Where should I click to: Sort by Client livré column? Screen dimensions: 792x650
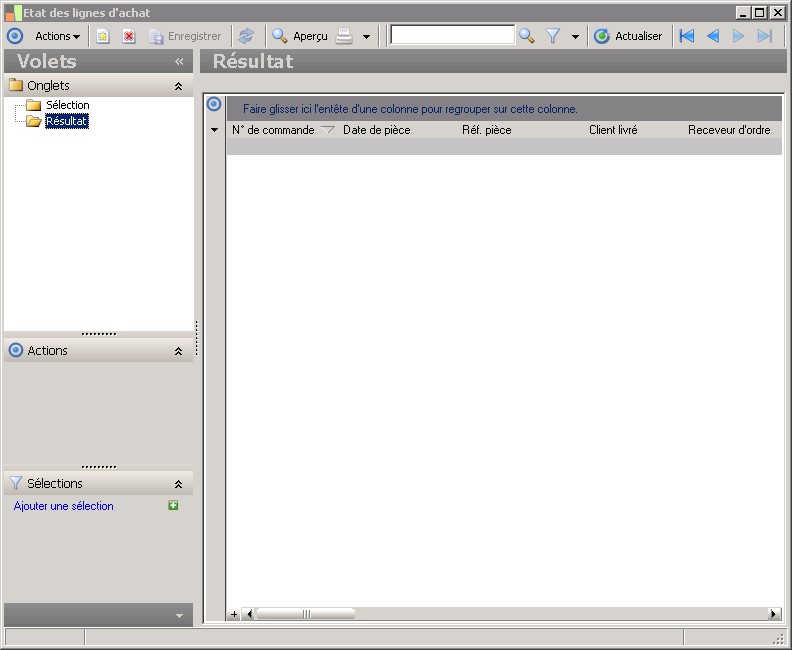[613, 130]
